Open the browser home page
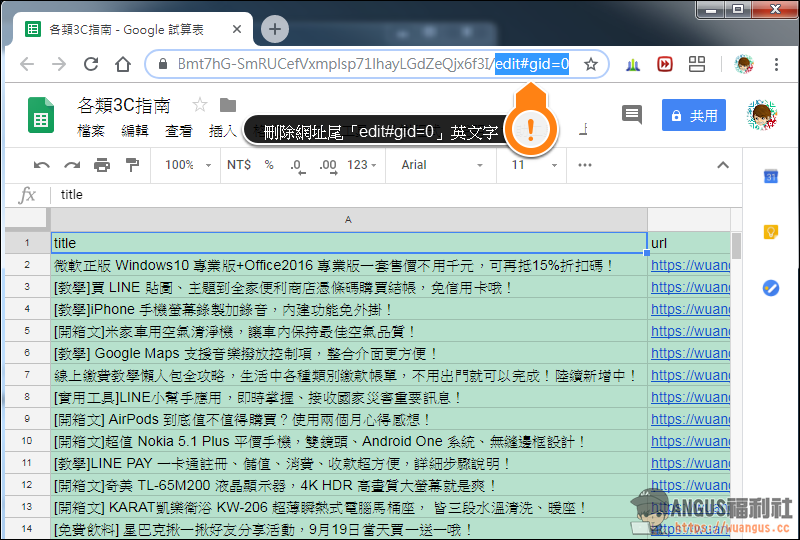Image resolution: width=800 pixels, height=540 pixels. pyautogui.click(x=123, y=64)
